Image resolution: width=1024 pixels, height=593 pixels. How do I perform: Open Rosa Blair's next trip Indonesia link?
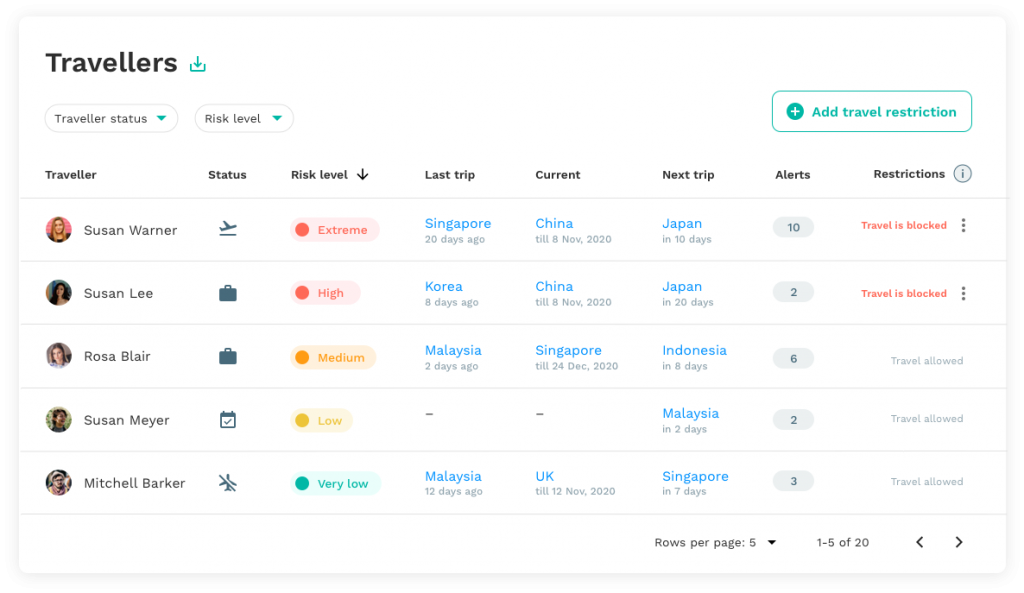694,350
